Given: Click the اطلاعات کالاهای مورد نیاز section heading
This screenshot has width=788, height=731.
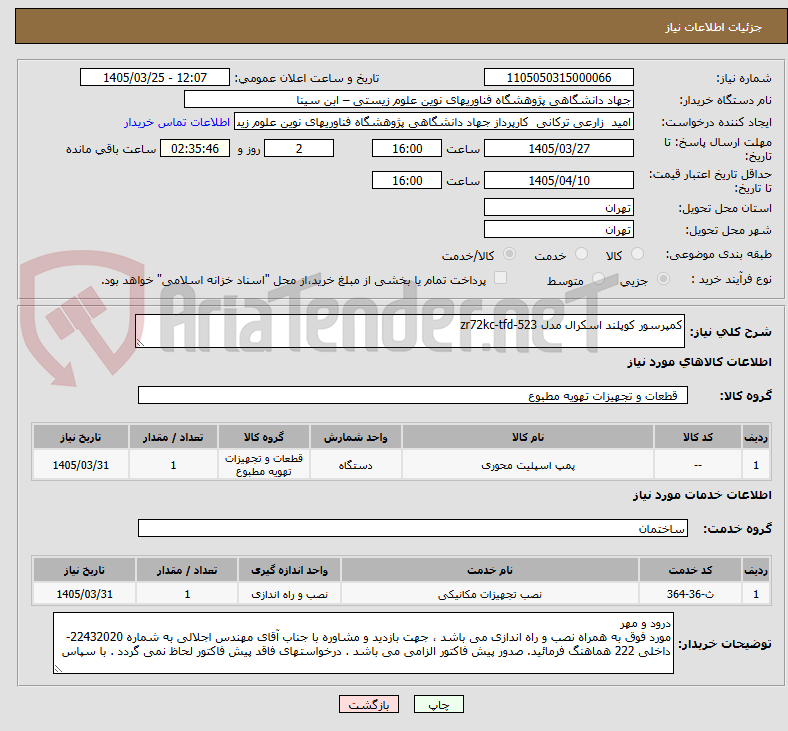Looking at the screenshot, I should [699, 362].
